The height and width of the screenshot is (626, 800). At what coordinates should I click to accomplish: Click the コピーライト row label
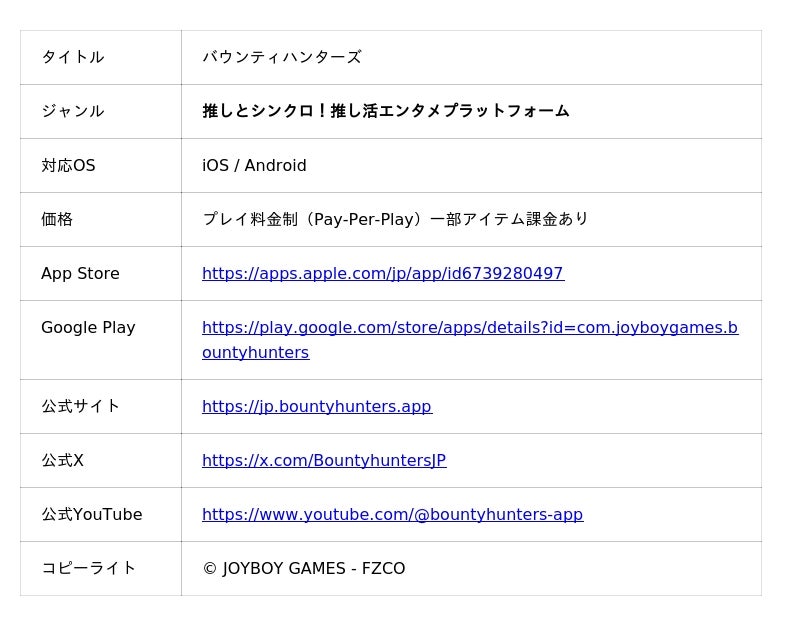88,568
